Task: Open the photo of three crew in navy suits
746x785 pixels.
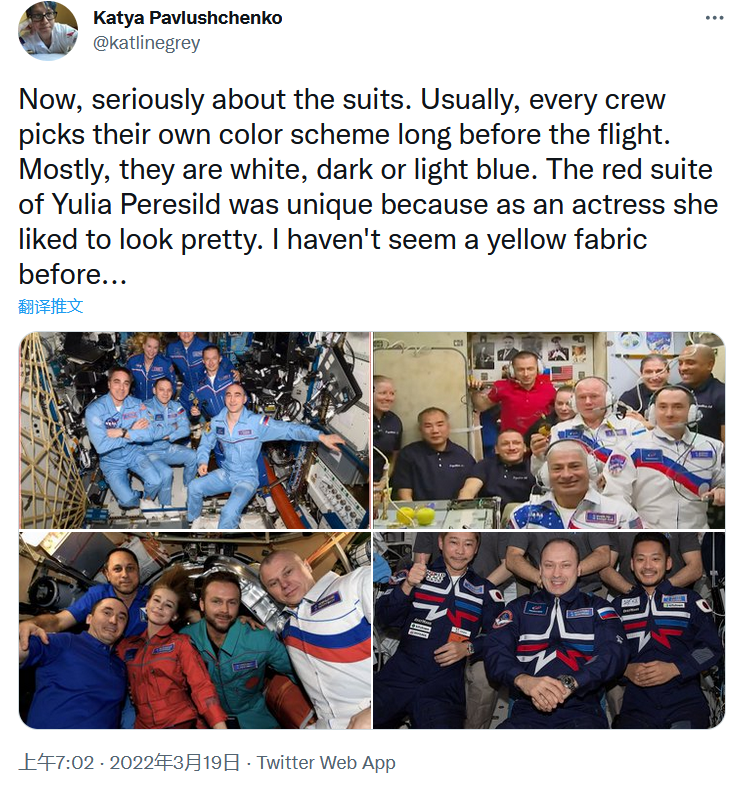Action: pos(549,630)
